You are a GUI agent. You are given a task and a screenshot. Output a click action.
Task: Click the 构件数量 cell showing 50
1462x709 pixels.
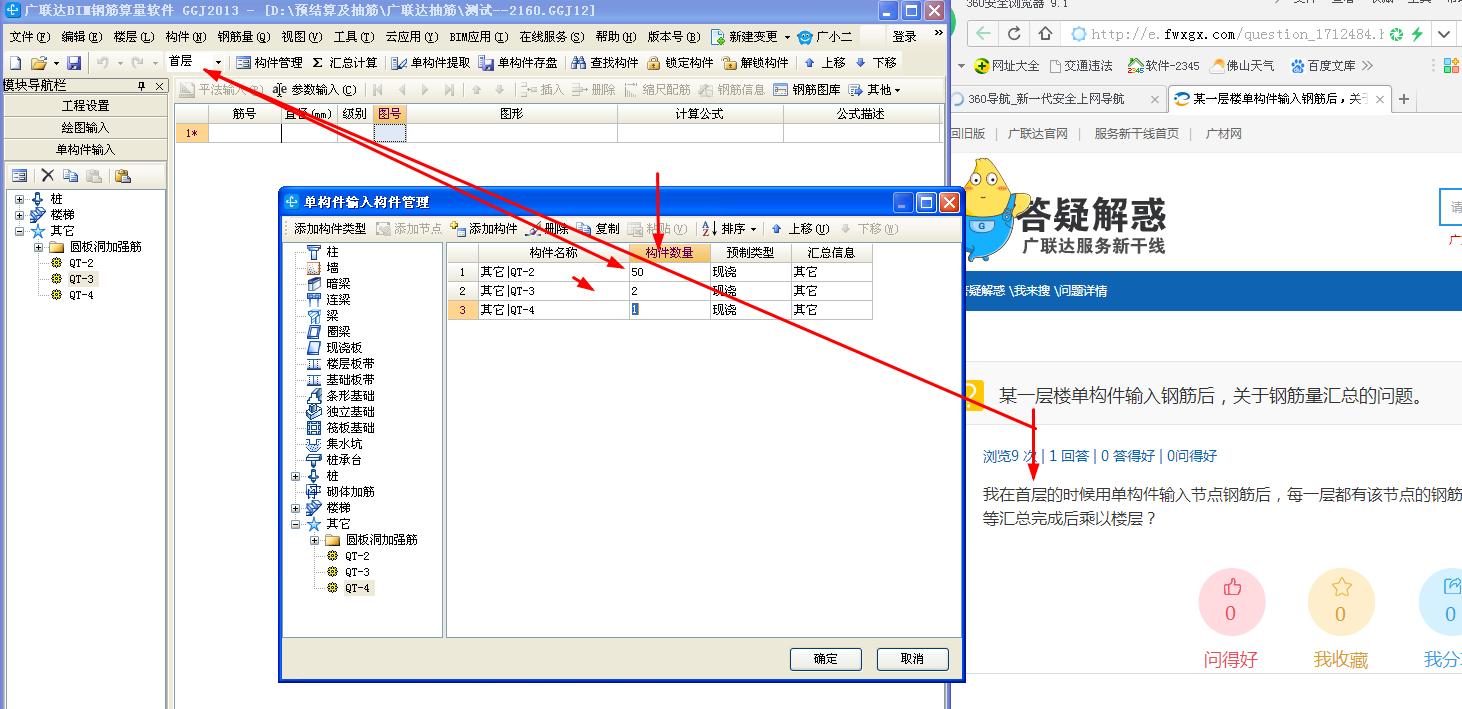click(668, 272)
